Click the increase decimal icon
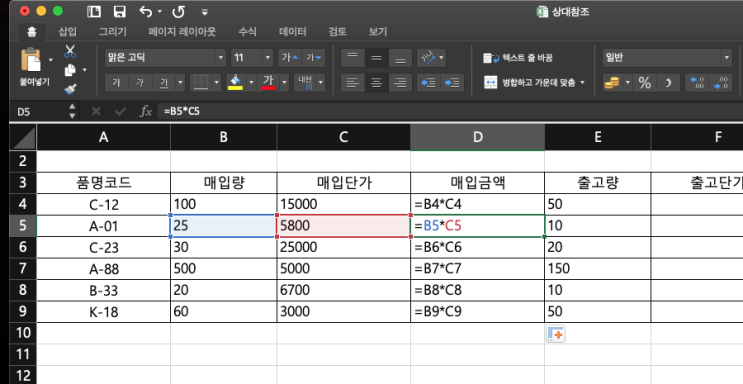Screen dimensions: 743x384 point(698,83)
